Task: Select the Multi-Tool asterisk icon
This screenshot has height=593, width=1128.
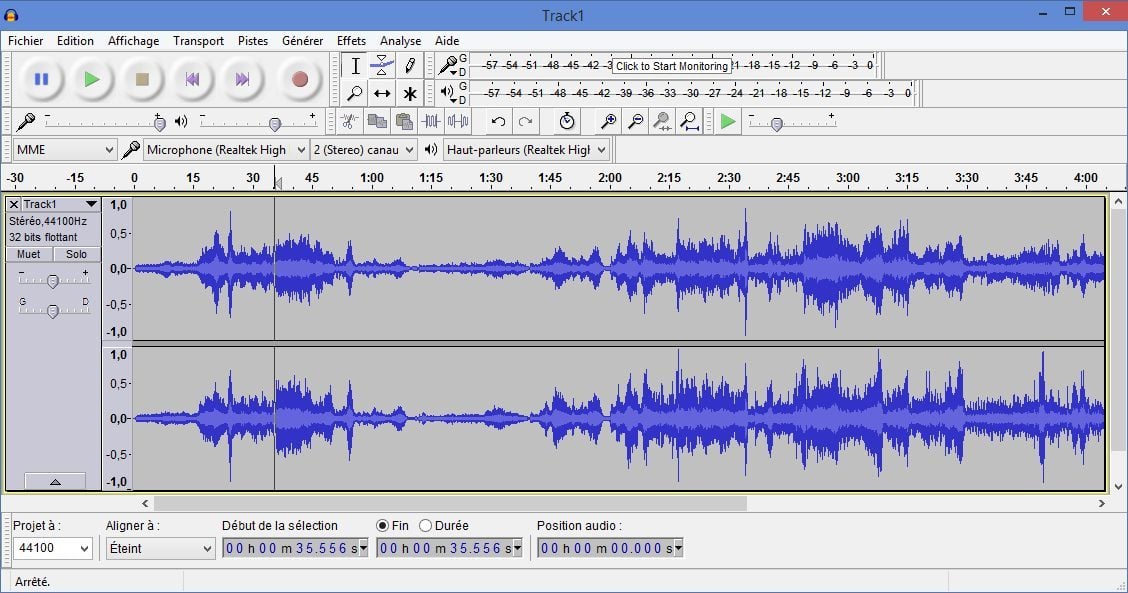Action: (409, 94)
